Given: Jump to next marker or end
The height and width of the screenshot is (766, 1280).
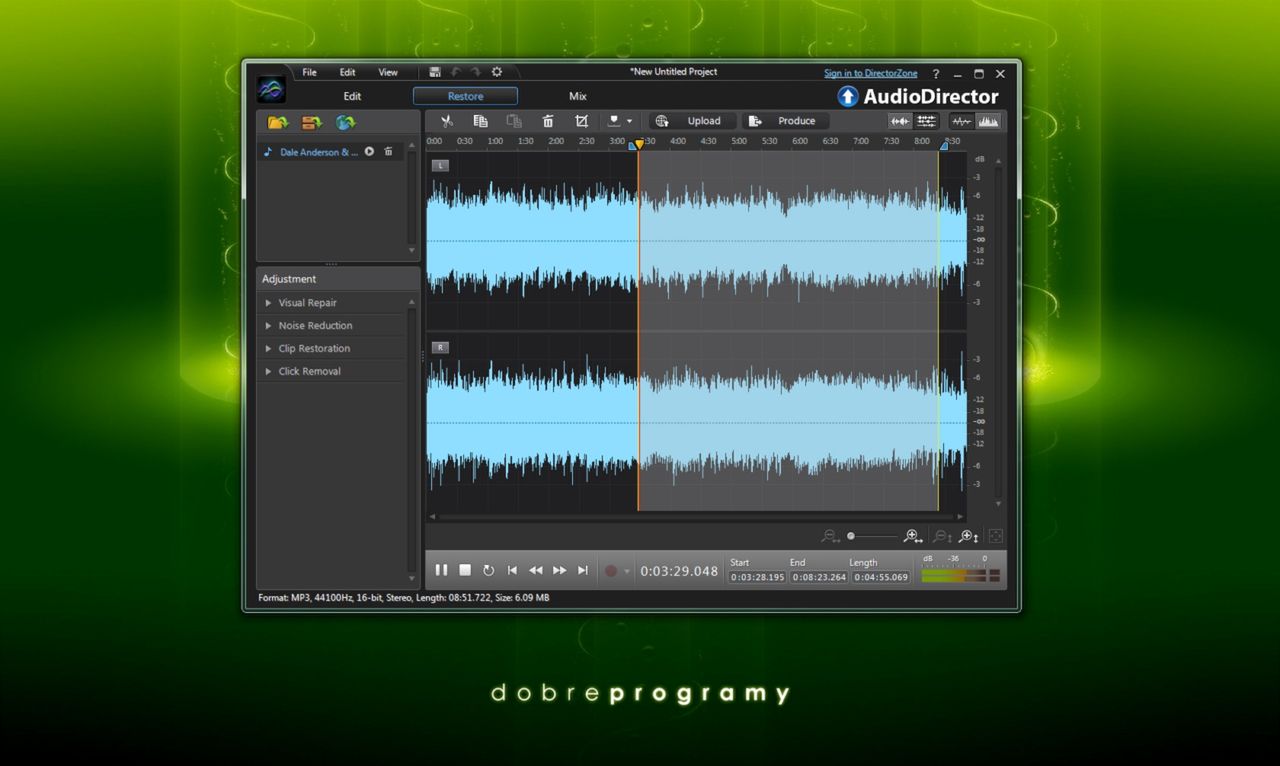Looking at the screenshot, I should coord(583,570).
